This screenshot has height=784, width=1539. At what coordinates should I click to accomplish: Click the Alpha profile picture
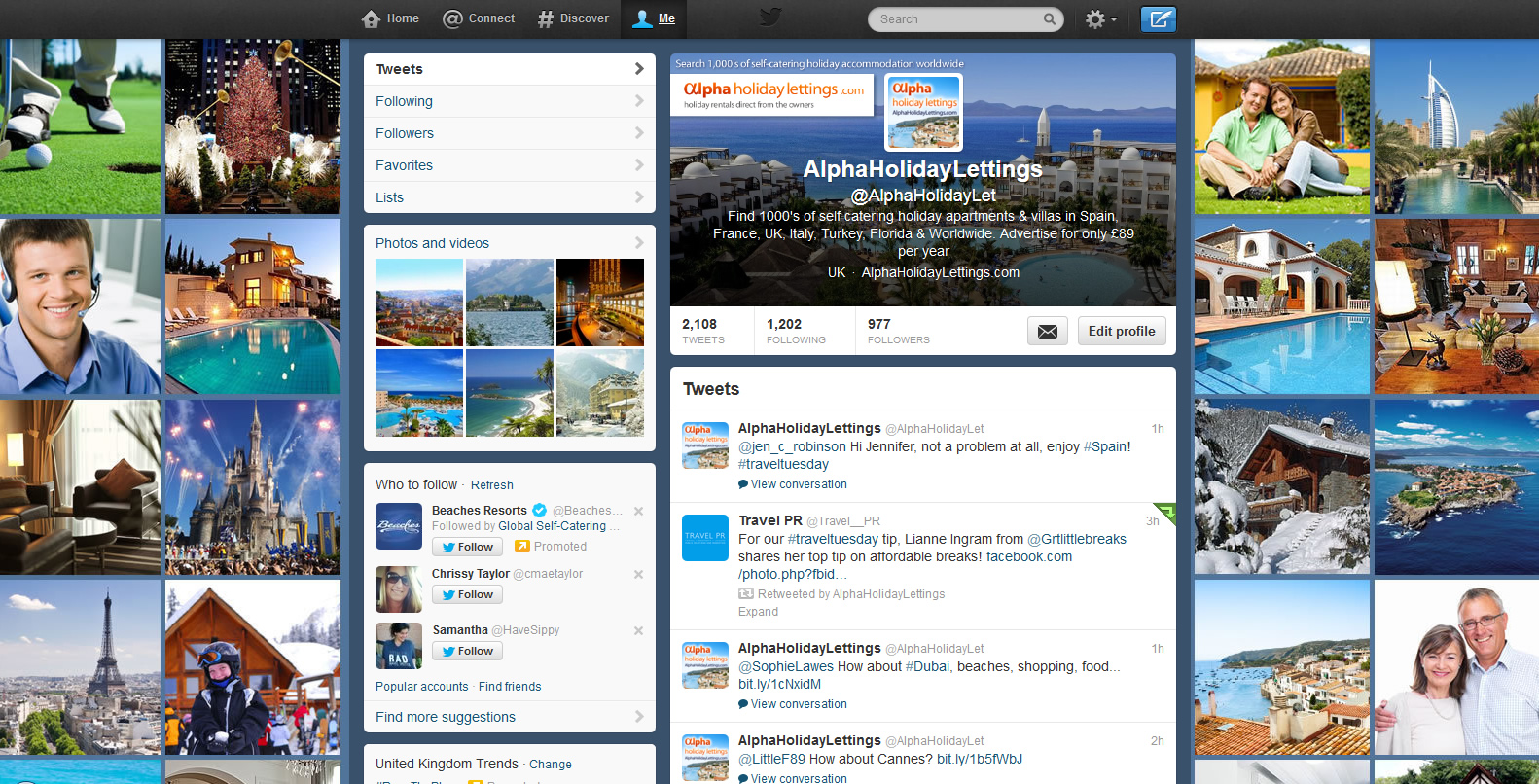coord(924,113)
